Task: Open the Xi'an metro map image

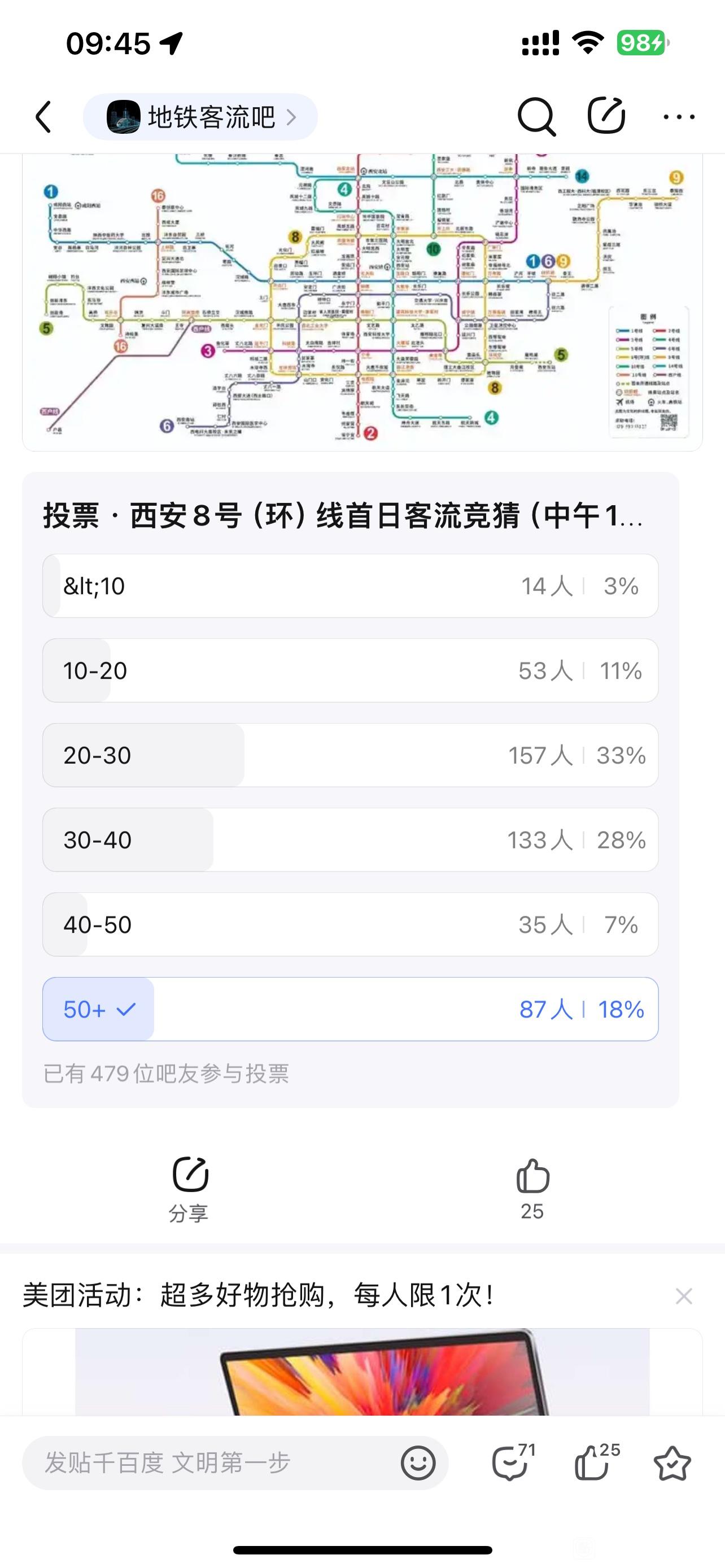Action: click(363, 302)
